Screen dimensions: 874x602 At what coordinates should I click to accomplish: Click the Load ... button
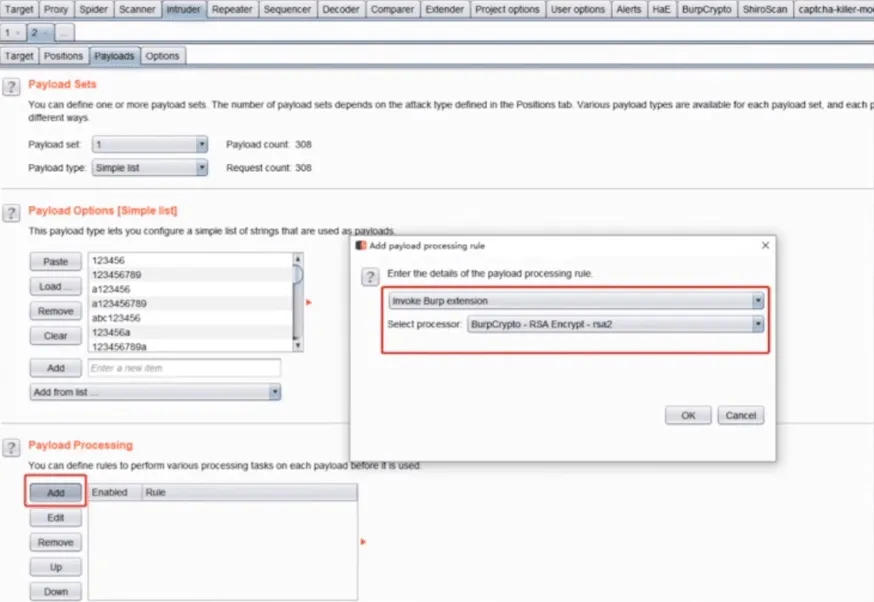56,287
